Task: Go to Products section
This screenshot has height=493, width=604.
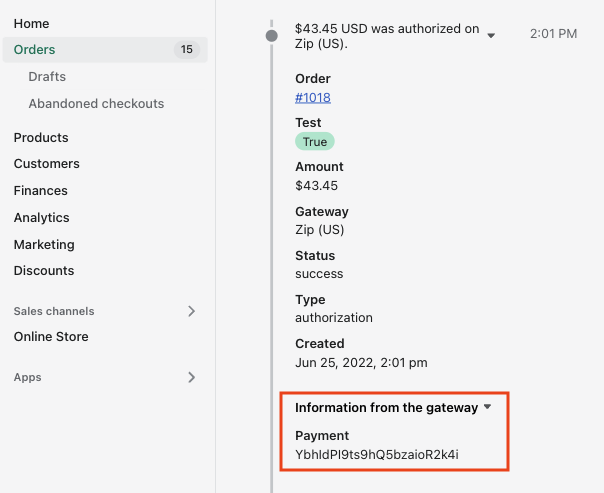Action: tap(41, 138)
